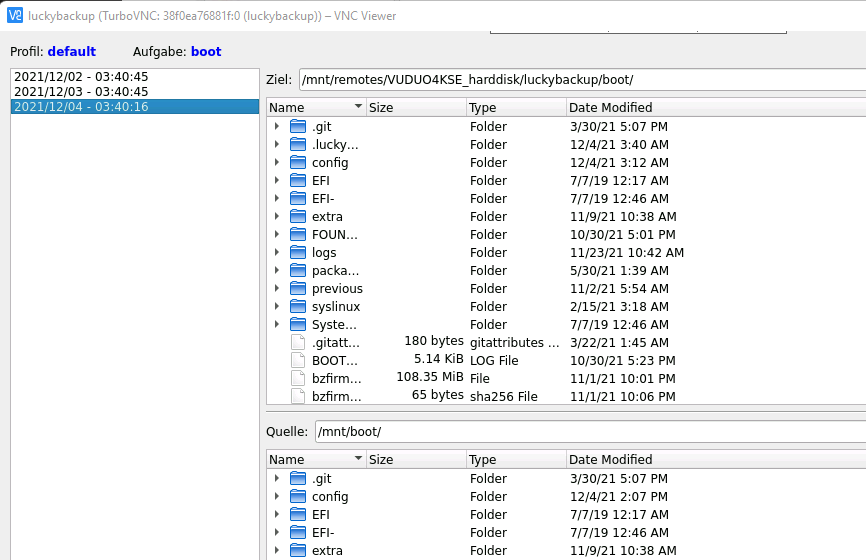Expand the .lucky... folder in Ziel tree
The height and width of the screenshot is (560, 866).
(x=277, y=145)
